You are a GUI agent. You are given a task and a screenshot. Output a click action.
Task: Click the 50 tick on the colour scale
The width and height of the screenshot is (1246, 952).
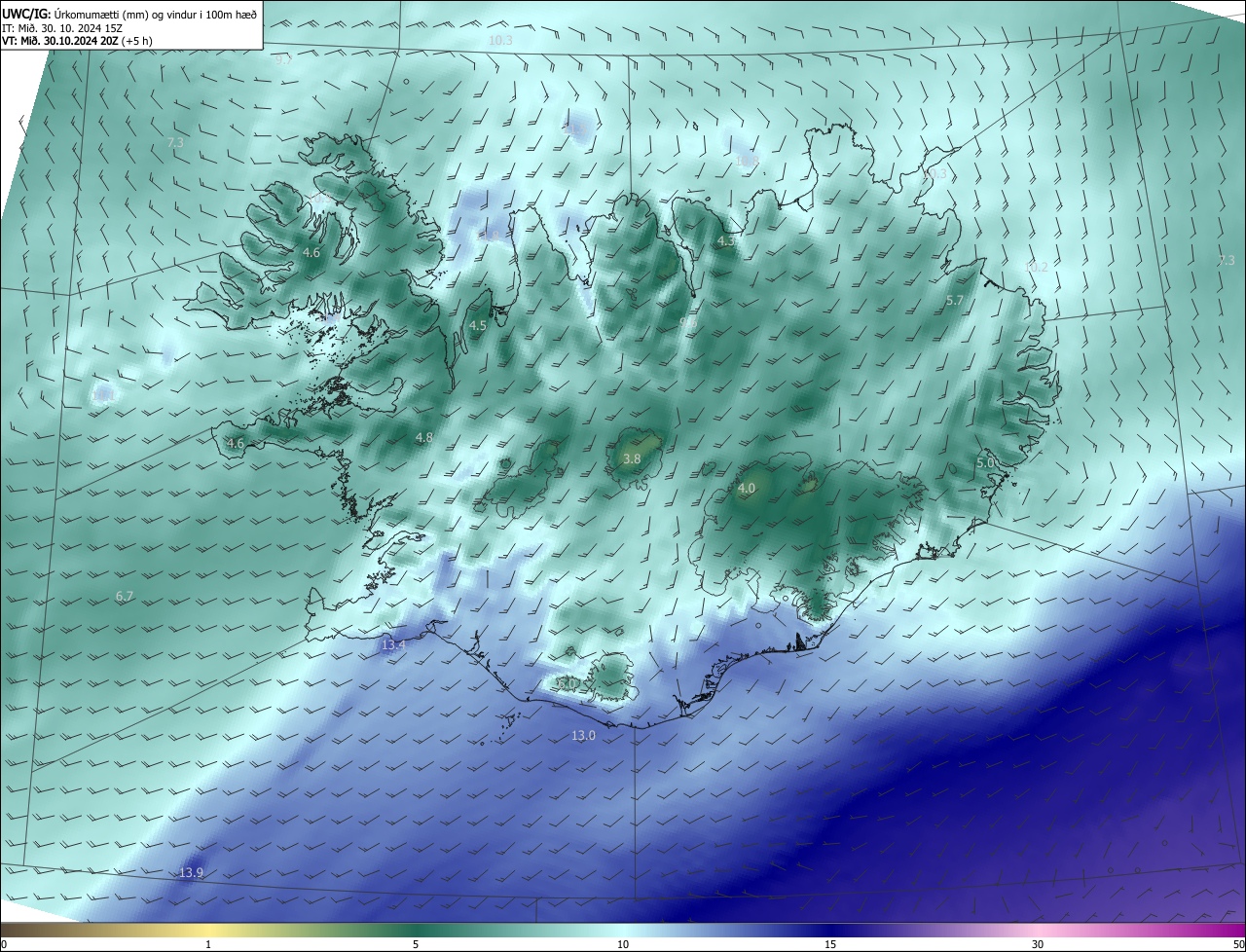pyautogui.click(x=1238, y=945)
